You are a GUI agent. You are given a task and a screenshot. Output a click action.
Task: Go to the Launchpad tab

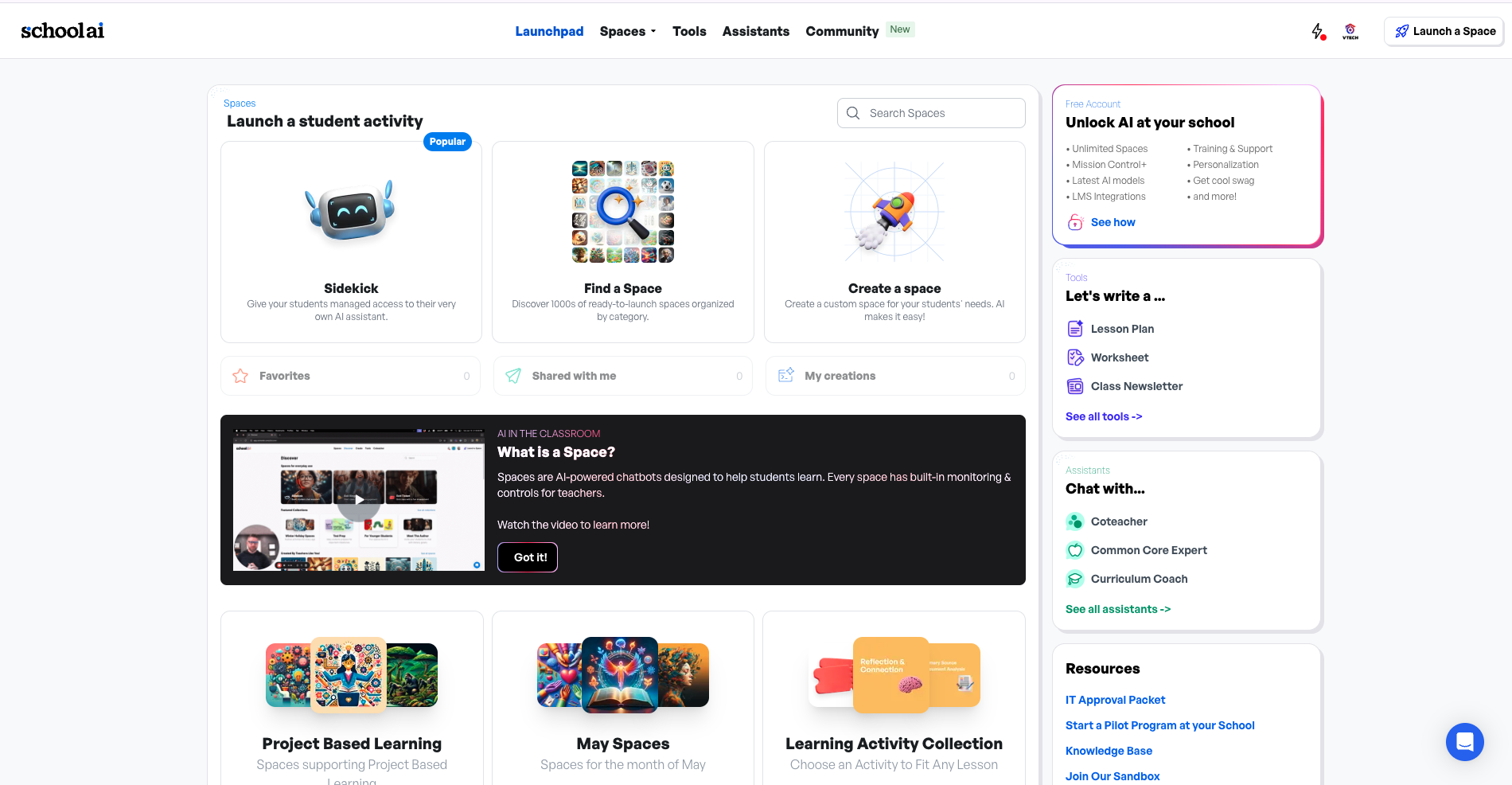coord(549,31)
